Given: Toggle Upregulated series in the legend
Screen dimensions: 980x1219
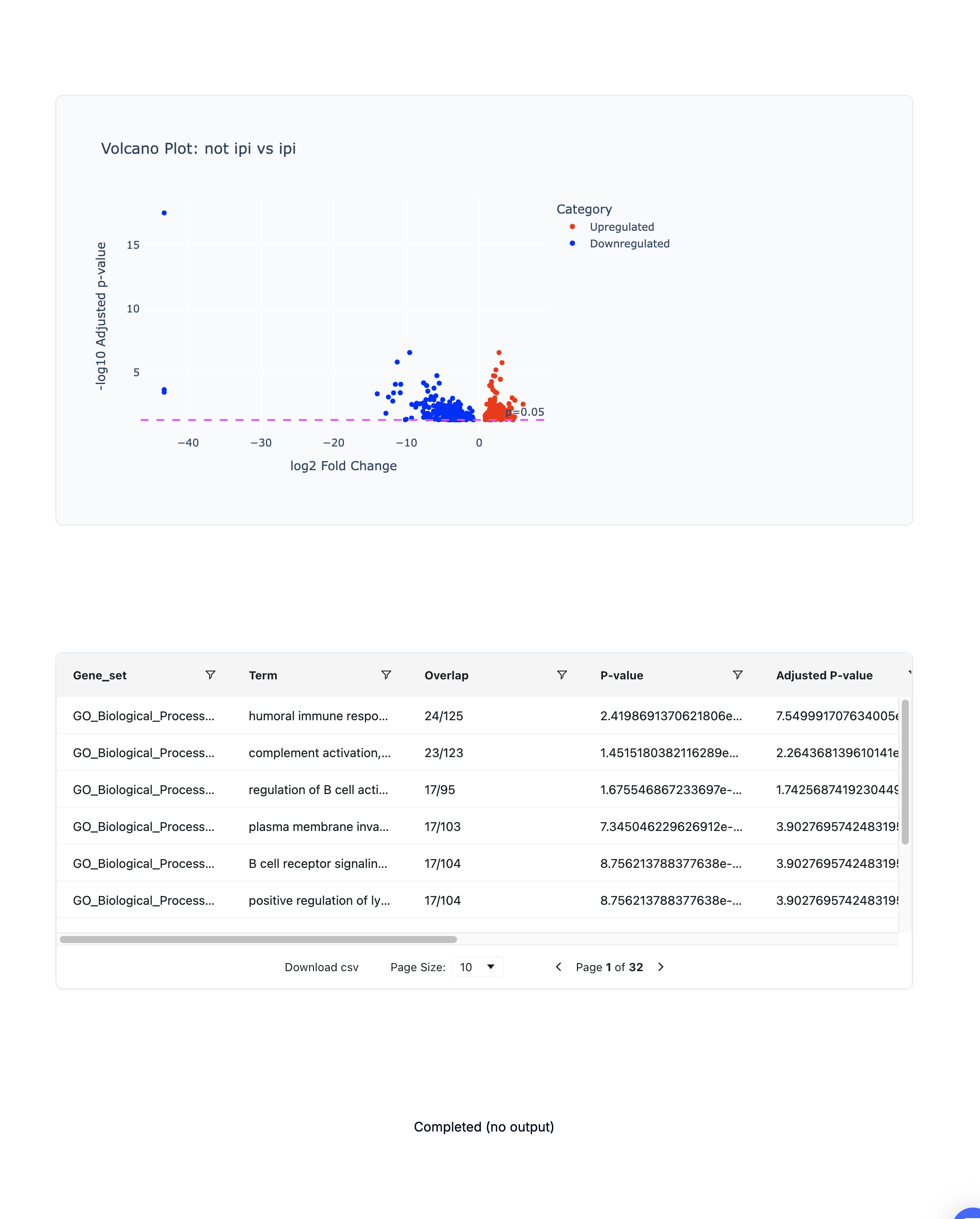Looking at the screenshot, I should point(621,227).
